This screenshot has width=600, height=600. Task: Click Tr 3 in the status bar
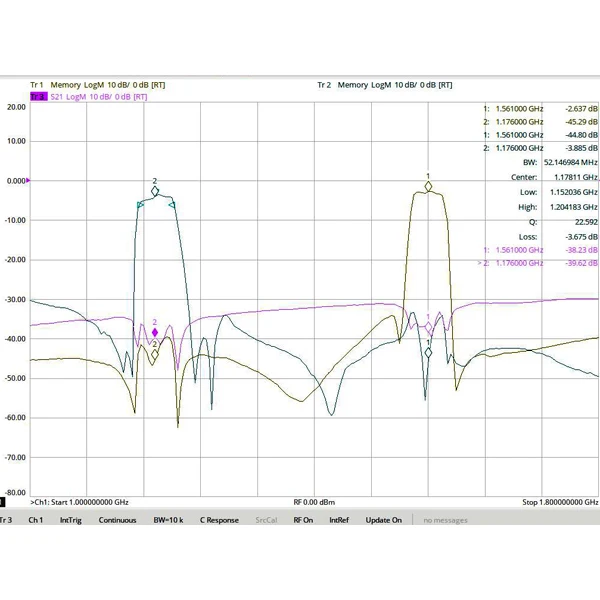pos(6,520)
